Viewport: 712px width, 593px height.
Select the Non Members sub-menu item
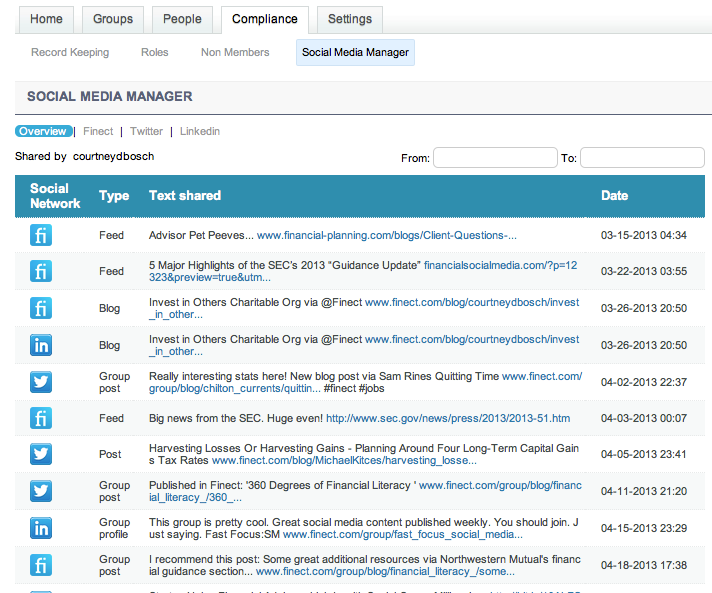coord(235,52)
